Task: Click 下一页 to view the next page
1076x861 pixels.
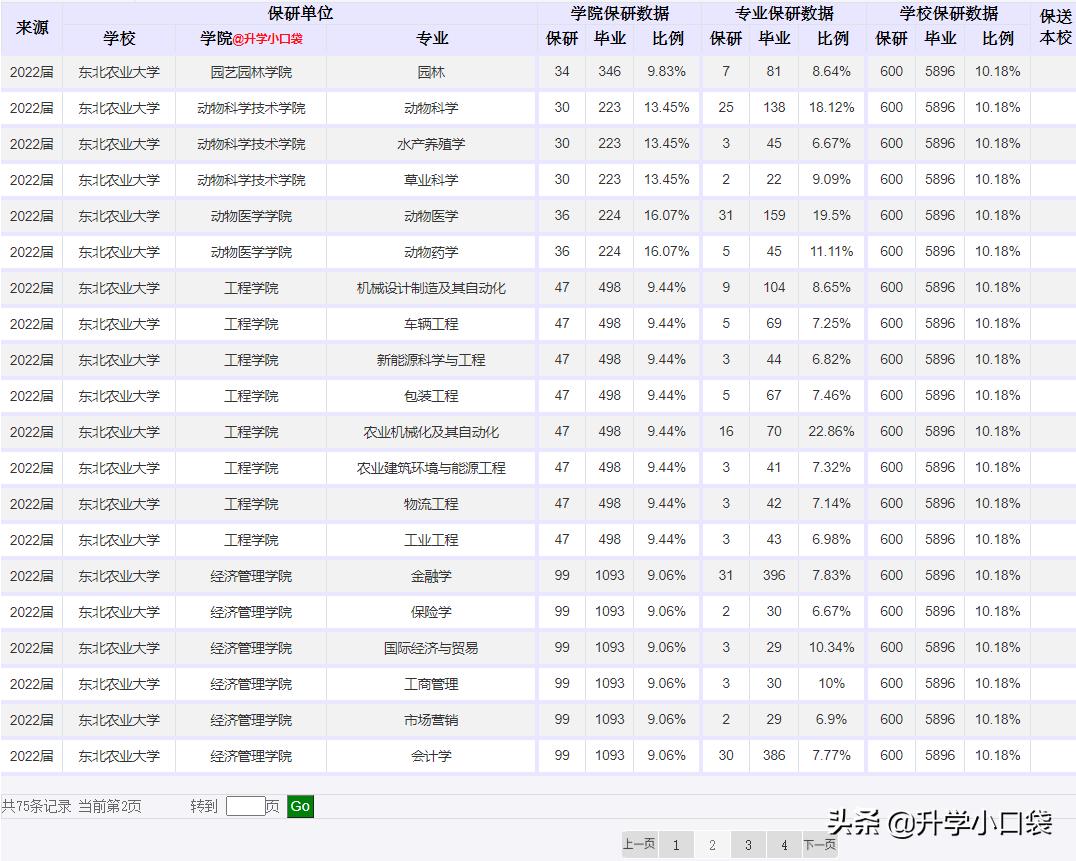Action: click(x=819, y=844)
